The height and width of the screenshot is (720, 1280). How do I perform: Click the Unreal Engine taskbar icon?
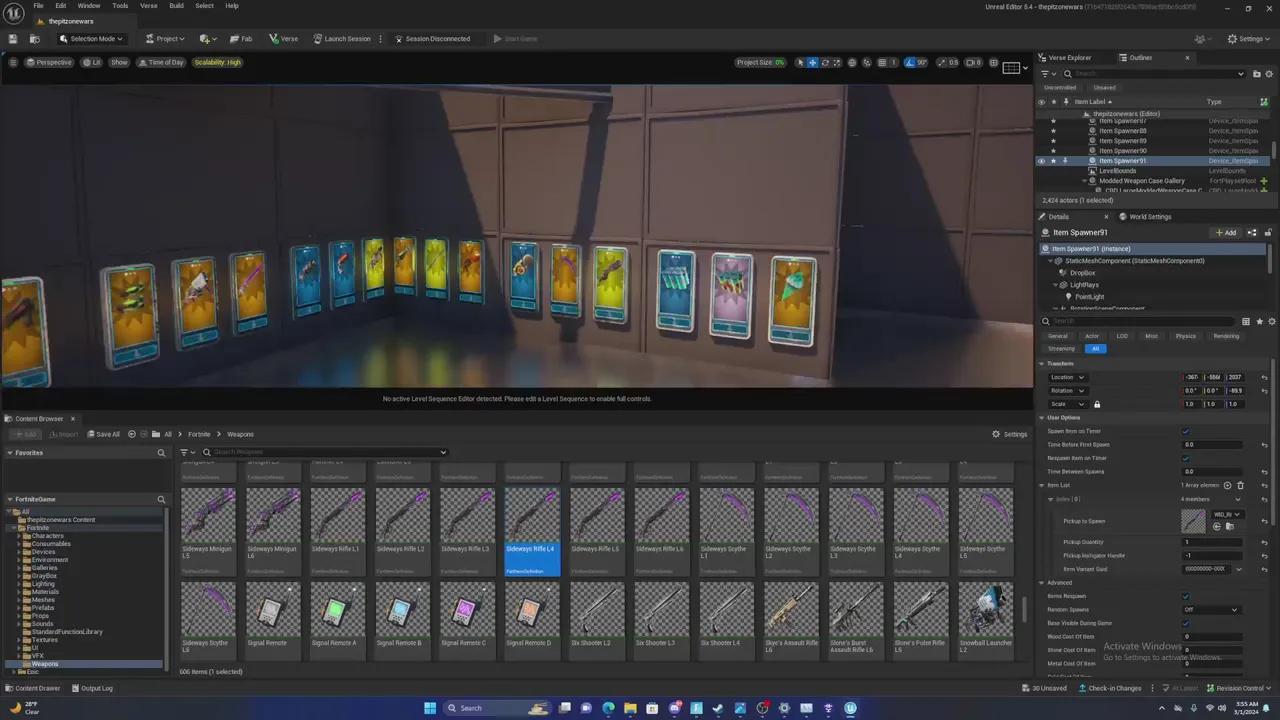(850, 708)
